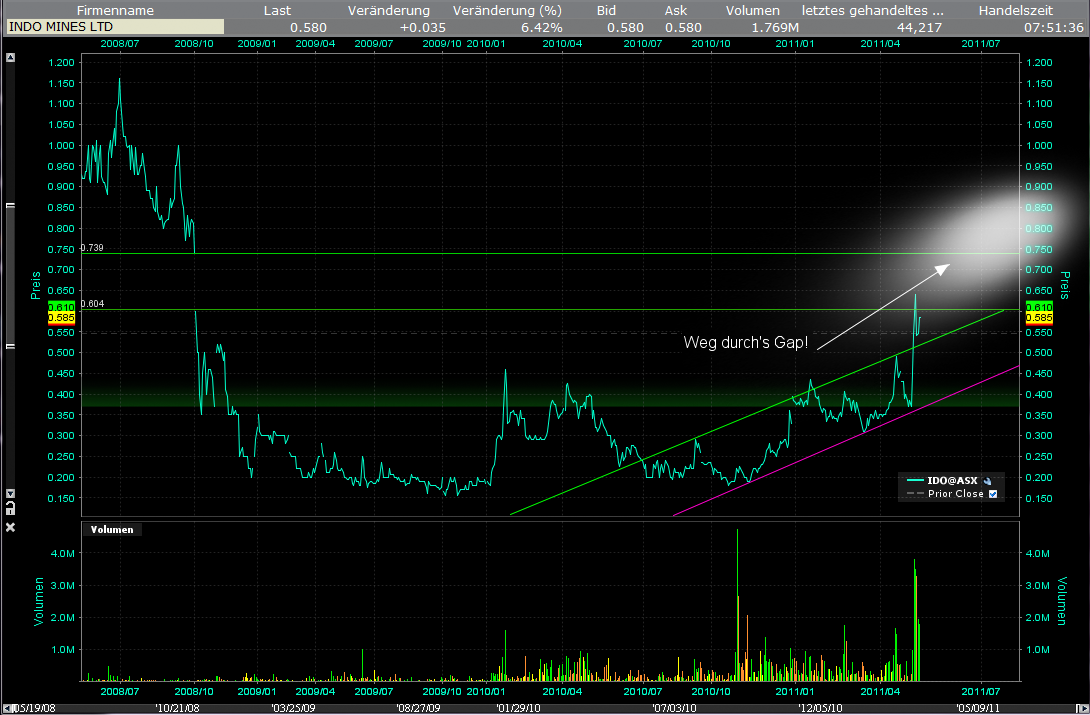This screenshot has height=715, width=1090.
Task: Click the wrench icon beside IDO@ASX legend
Action: pyautogui.click(x=987, y=480)
